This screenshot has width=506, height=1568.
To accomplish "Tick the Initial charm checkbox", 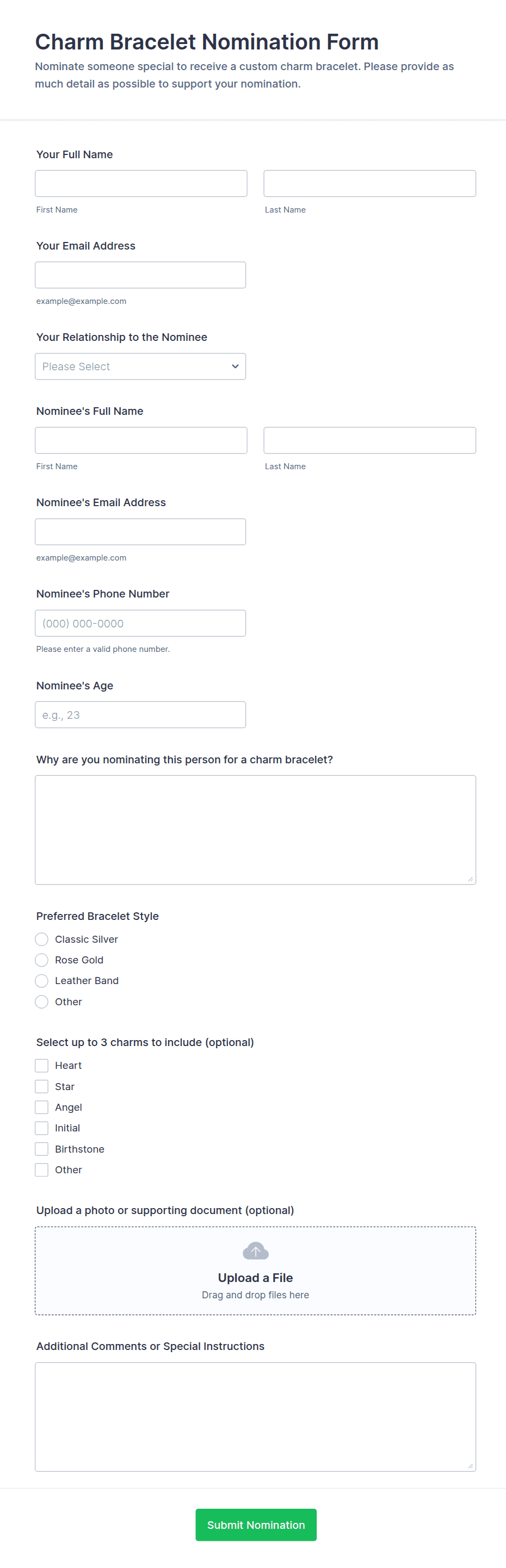I will pos(41,1128).
